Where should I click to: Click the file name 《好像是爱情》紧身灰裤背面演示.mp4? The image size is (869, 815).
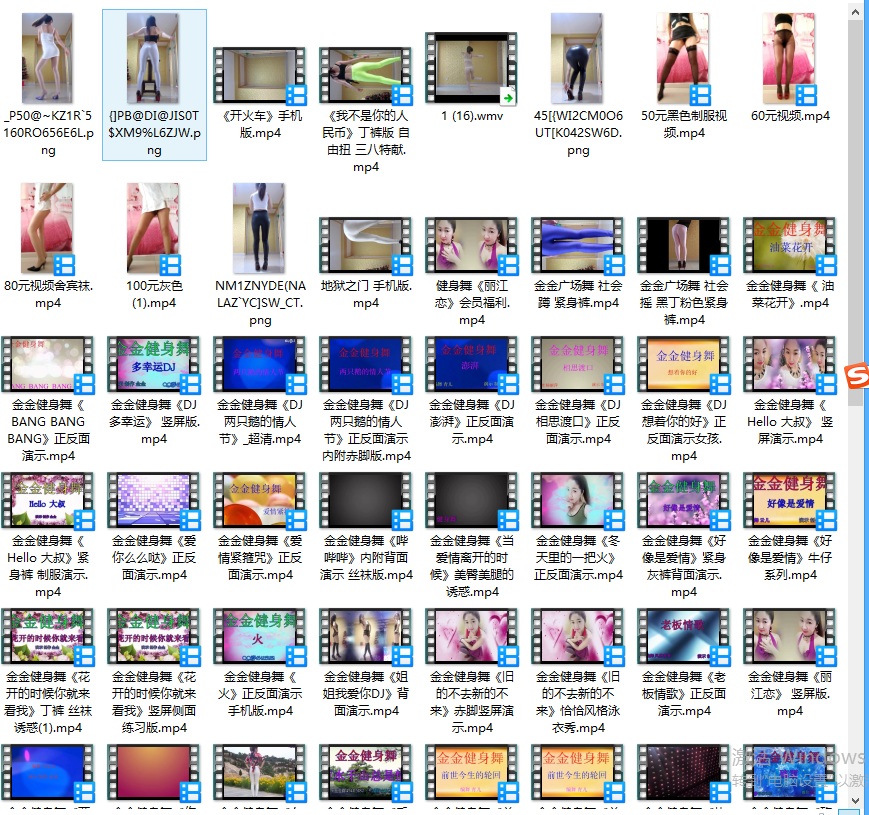(x=683, y=566)
